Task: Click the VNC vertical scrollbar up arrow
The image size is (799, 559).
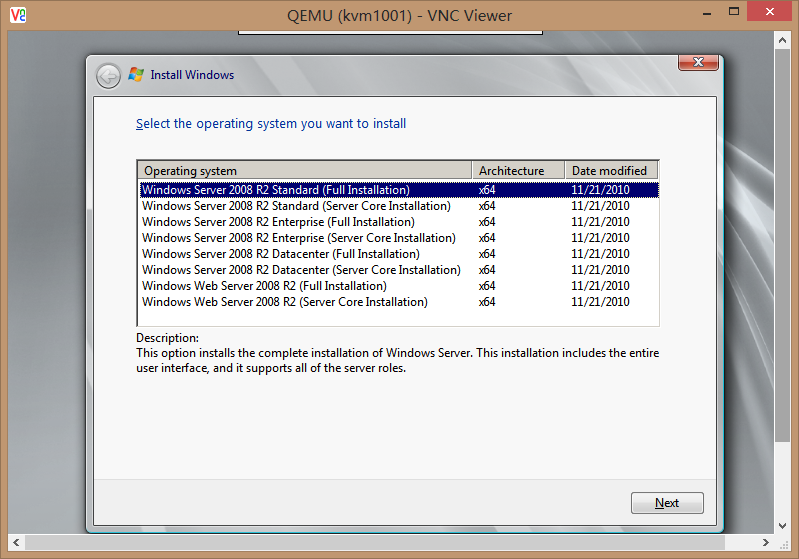Action: 782,40
